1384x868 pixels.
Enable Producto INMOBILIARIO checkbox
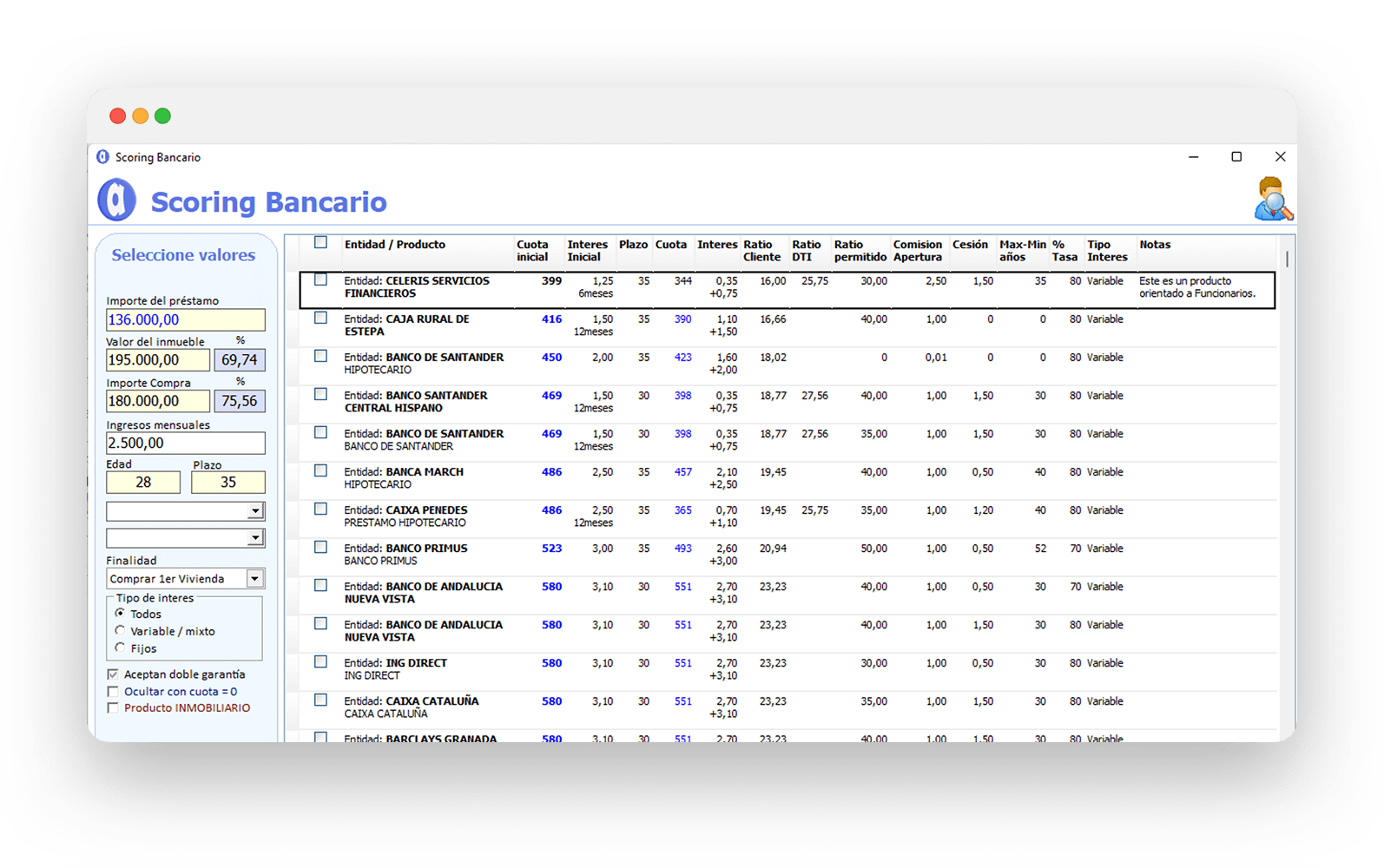(x=113, y=708)
